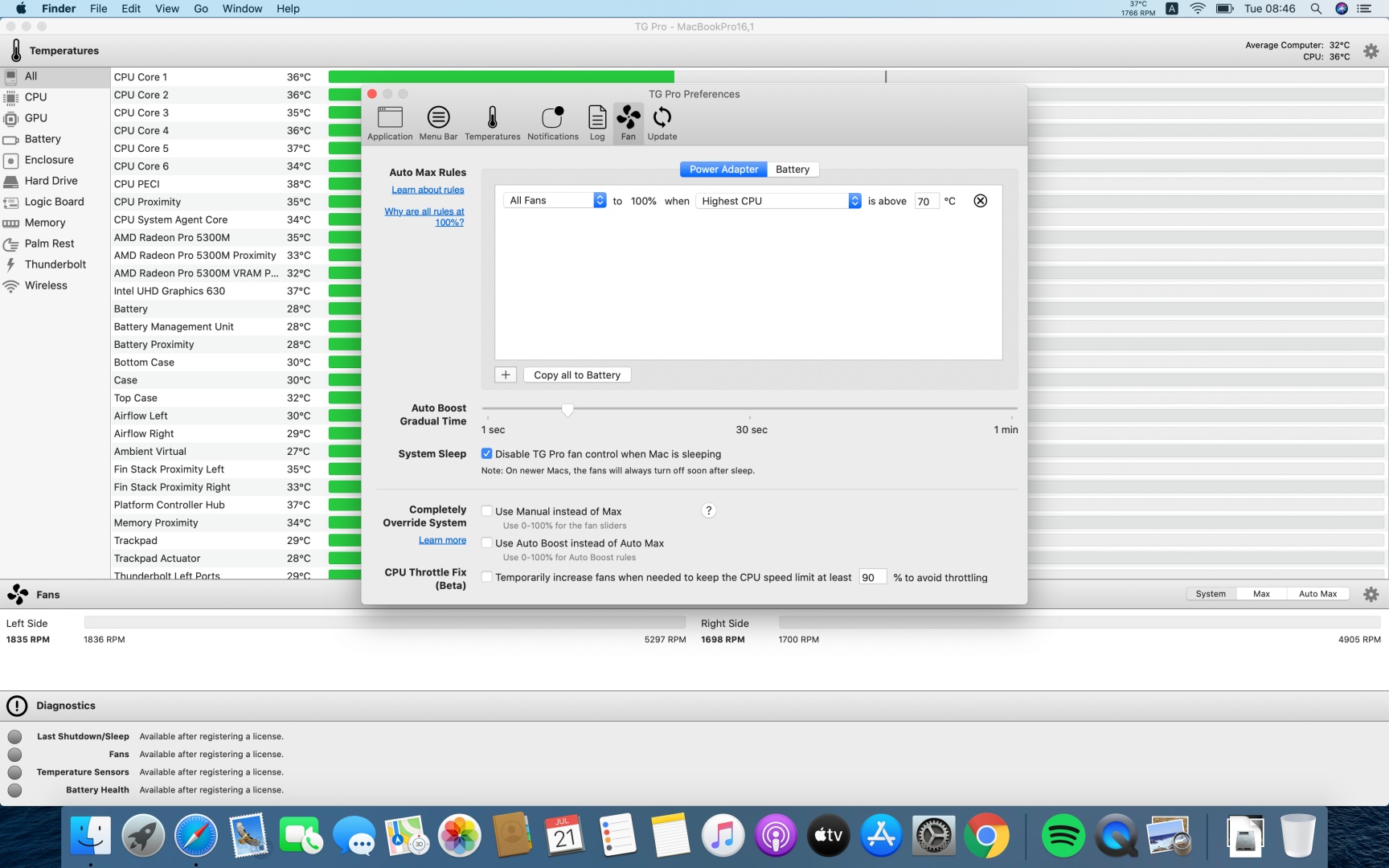
Task: Click the temperature threshold field showing 70
Action: (x=925, y=202)
